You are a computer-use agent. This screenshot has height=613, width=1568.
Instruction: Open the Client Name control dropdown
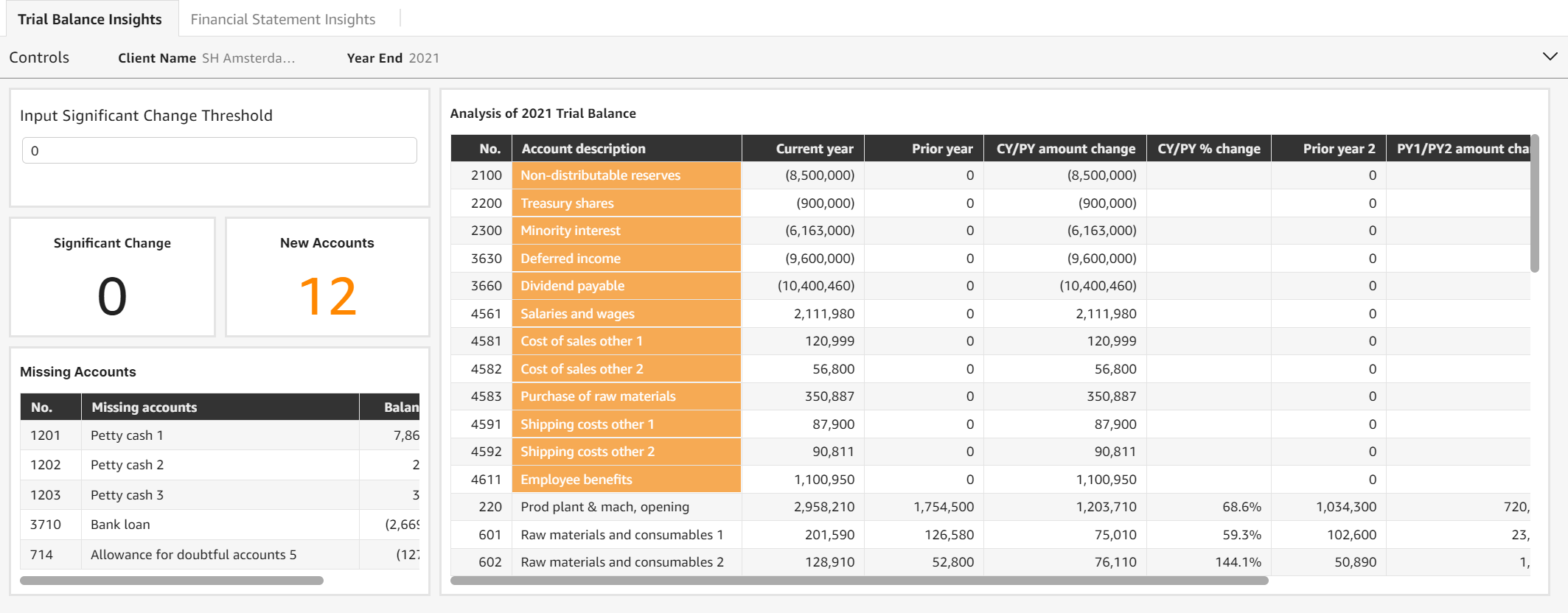(248, 58)
